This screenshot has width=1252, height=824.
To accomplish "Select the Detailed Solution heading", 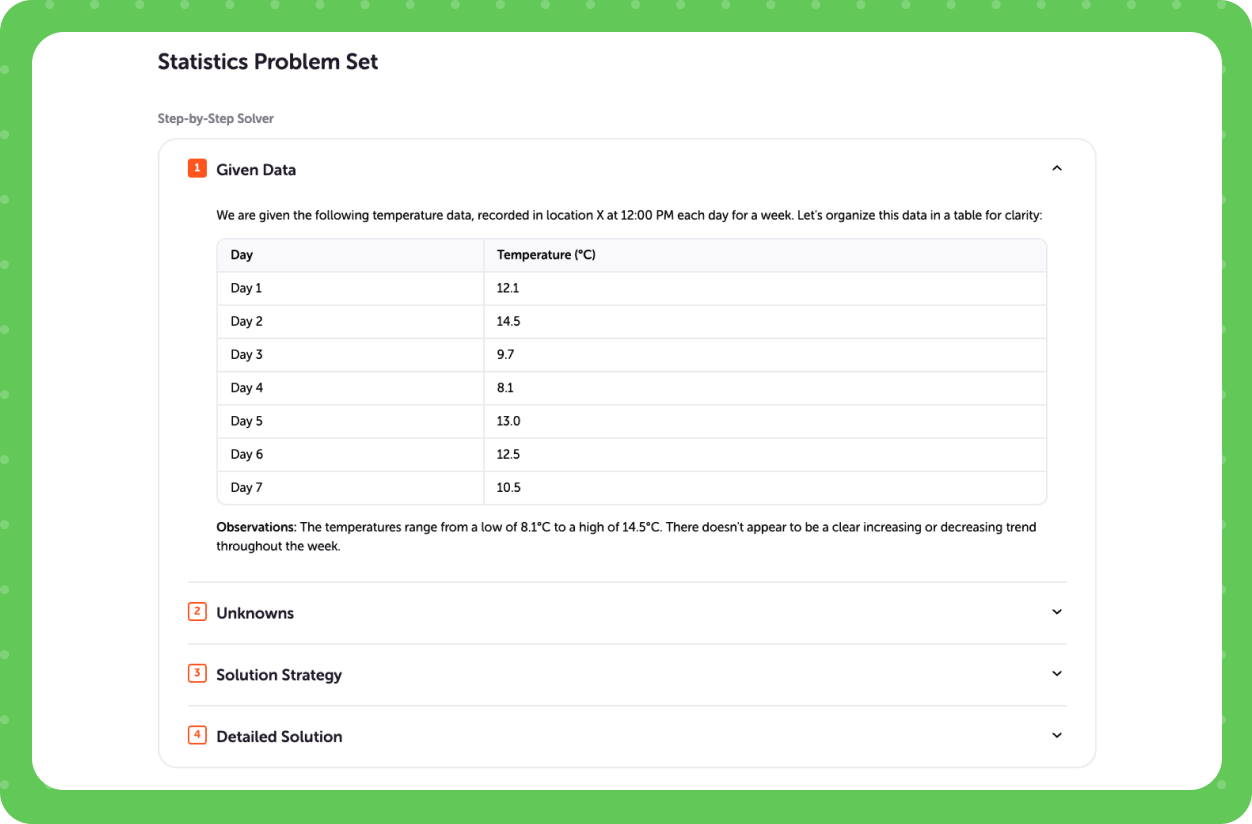I will pos(279,736).
